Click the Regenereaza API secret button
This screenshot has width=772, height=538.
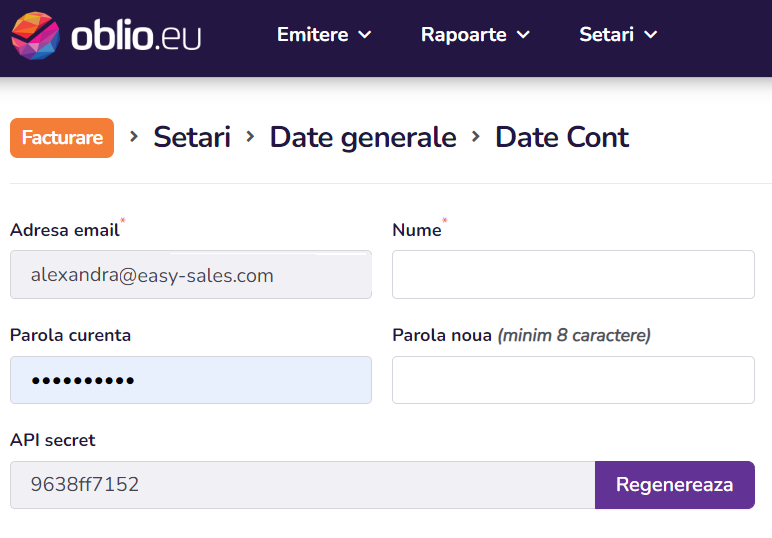click(675, 485)
